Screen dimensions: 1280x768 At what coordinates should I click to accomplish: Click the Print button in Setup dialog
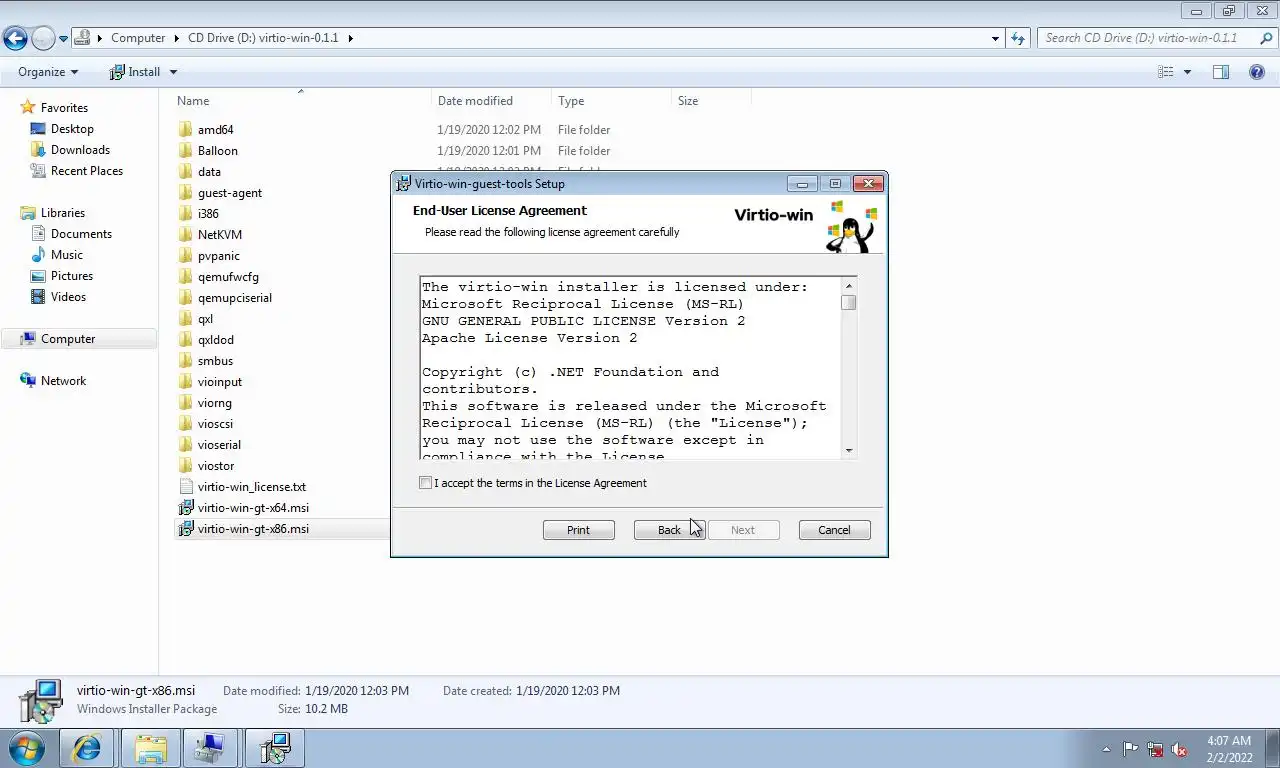tap(578, 530)
